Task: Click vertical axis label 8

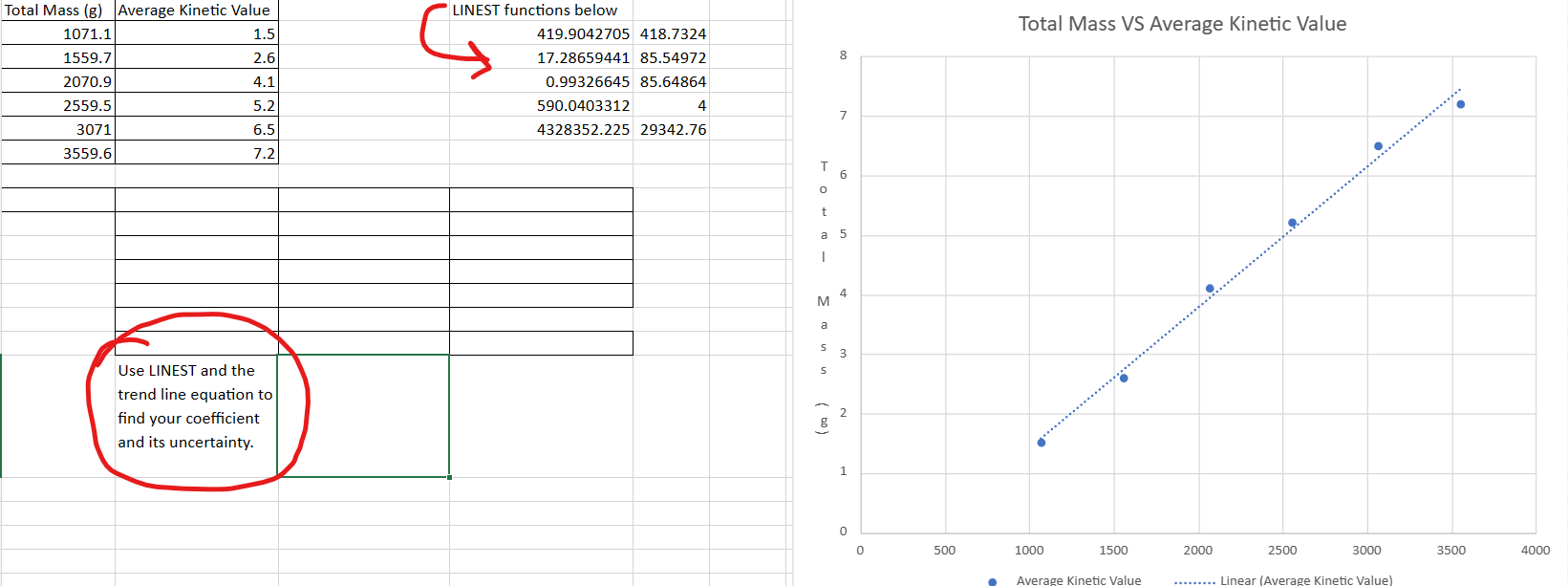Action: coord(843,55)
